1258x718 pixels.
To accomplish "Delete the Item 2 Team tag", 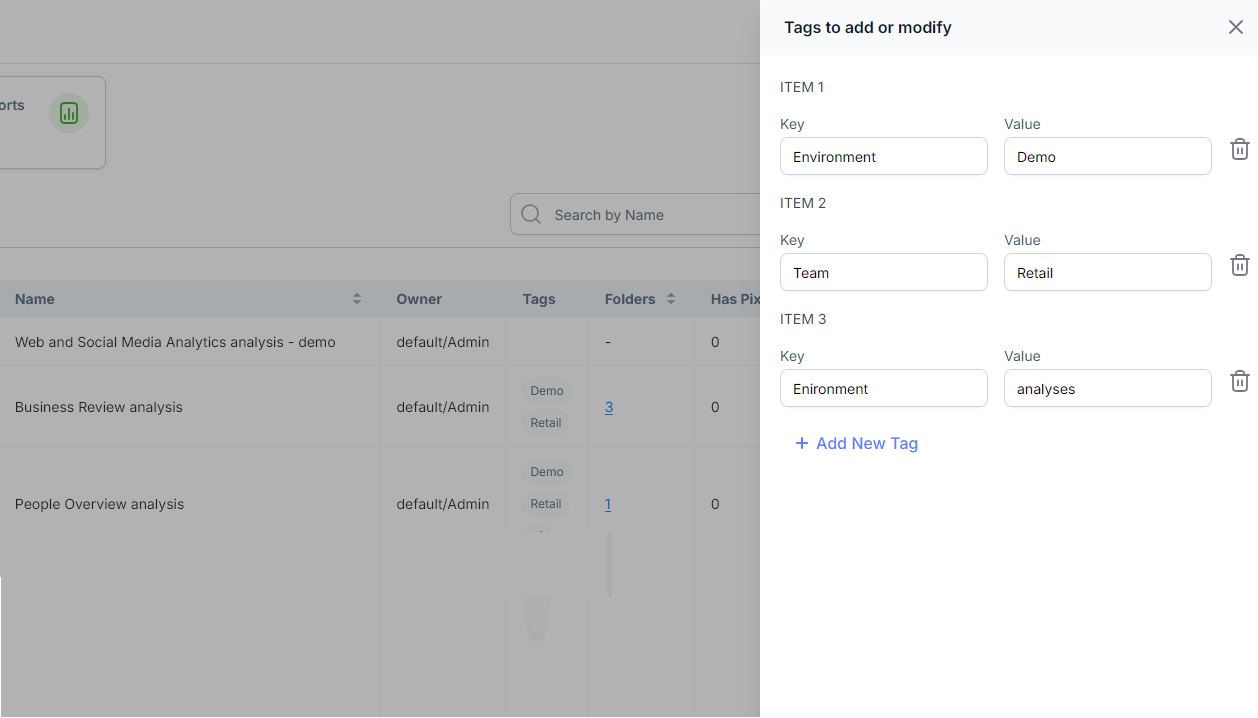I will (x=1240, y=265).
